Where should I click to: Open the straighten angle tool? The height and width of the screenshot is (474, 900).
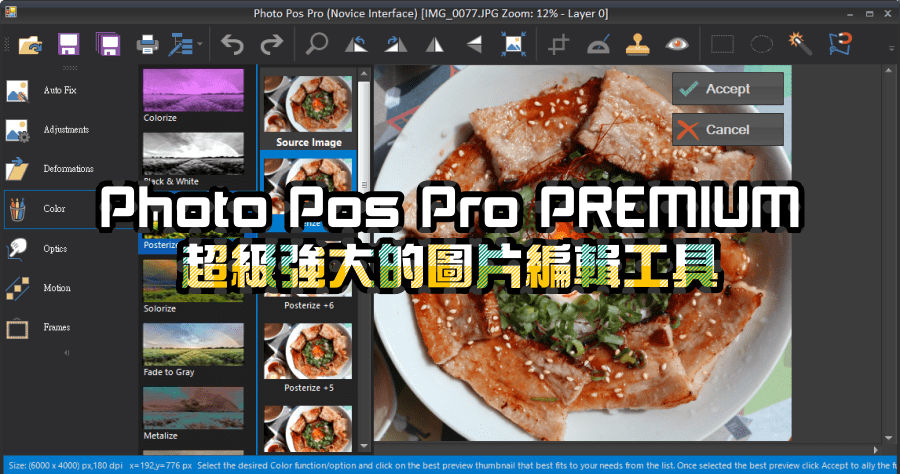point(598,44)
